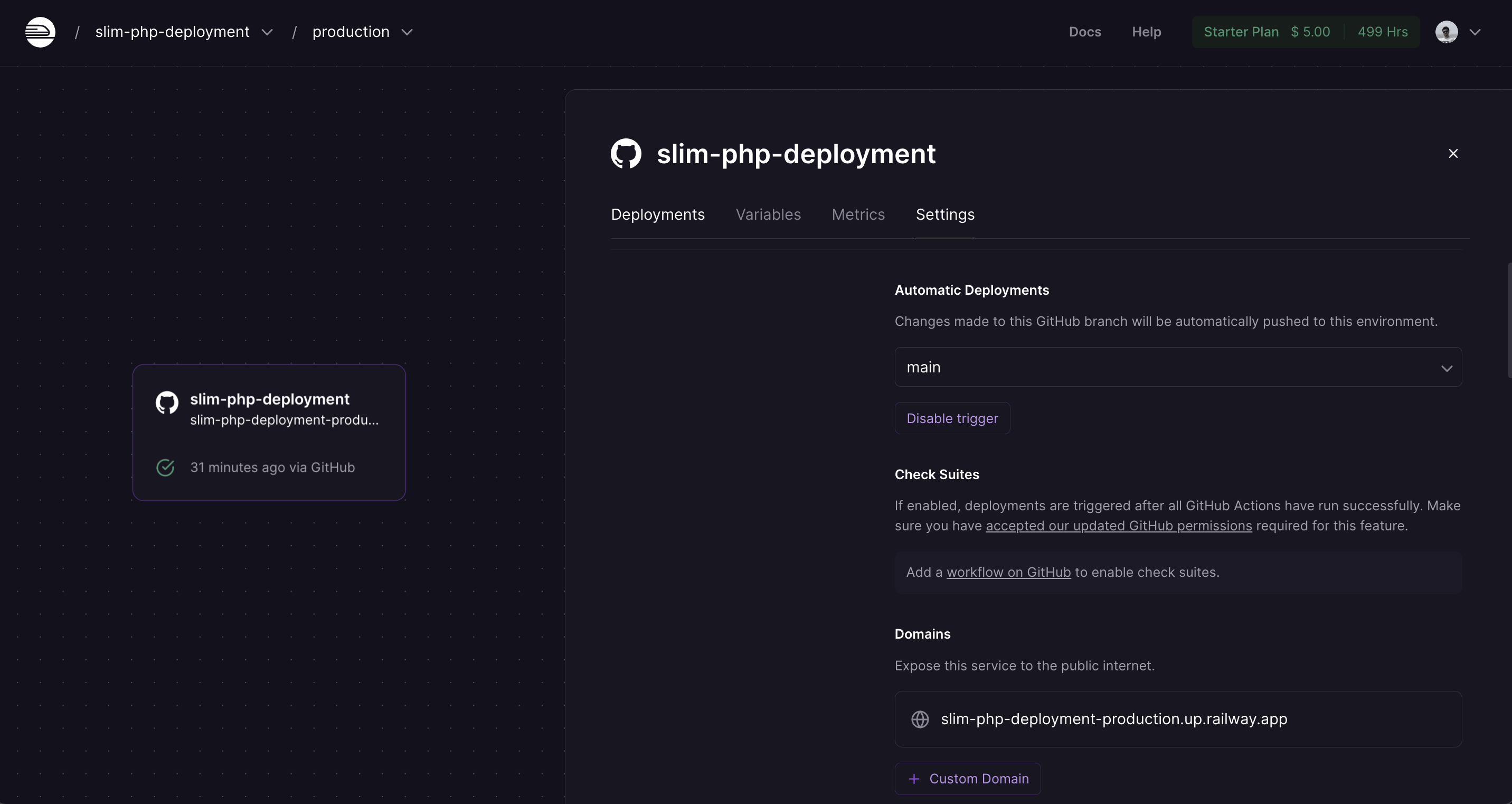The width and height of the screenshot is (1512, 804).
Task: Click the plus icon on Custom Domain
Action: tap(914, 779)
